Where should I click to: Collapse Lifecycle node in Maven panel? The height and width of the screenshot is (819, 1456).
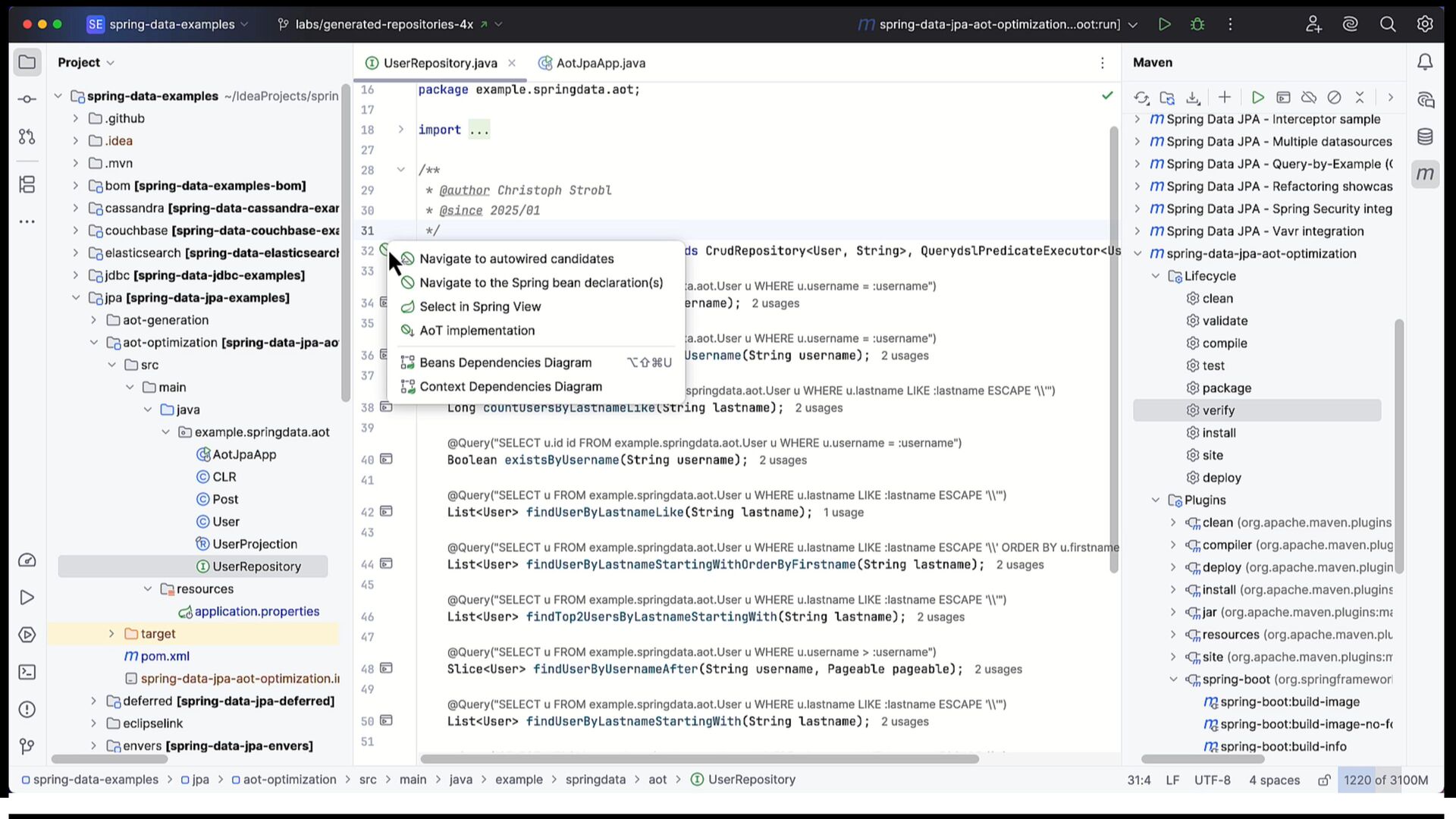point(1155,276)
